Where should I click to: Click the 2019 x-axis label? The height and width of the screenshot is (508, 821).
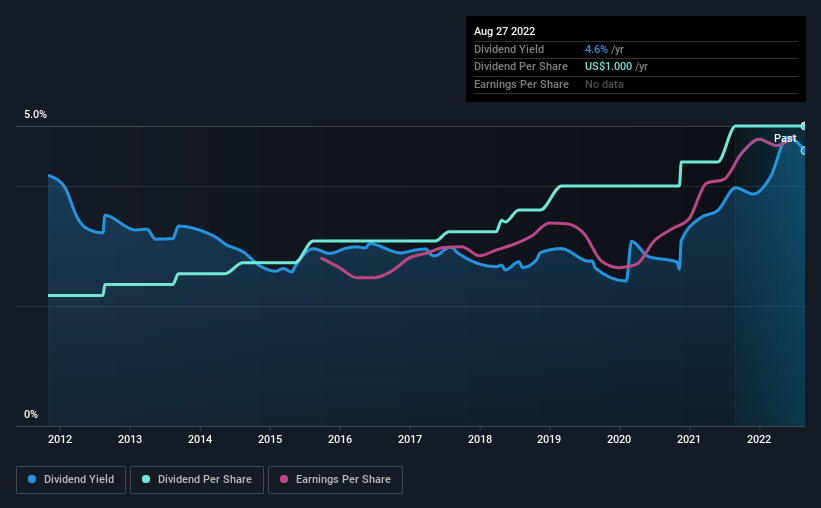pos(549,439)
